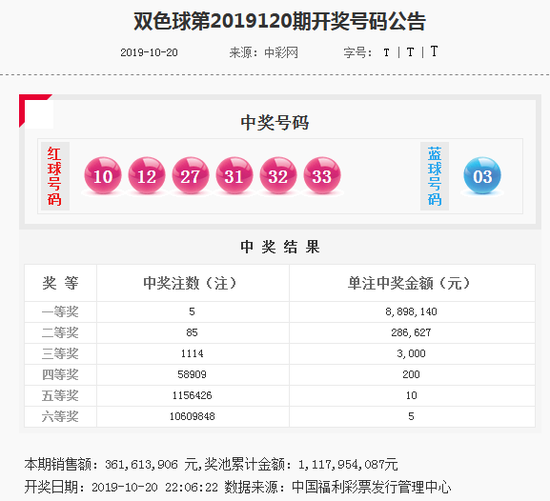Click red ball number 31
Screen dimensions: 550x501
234,175
